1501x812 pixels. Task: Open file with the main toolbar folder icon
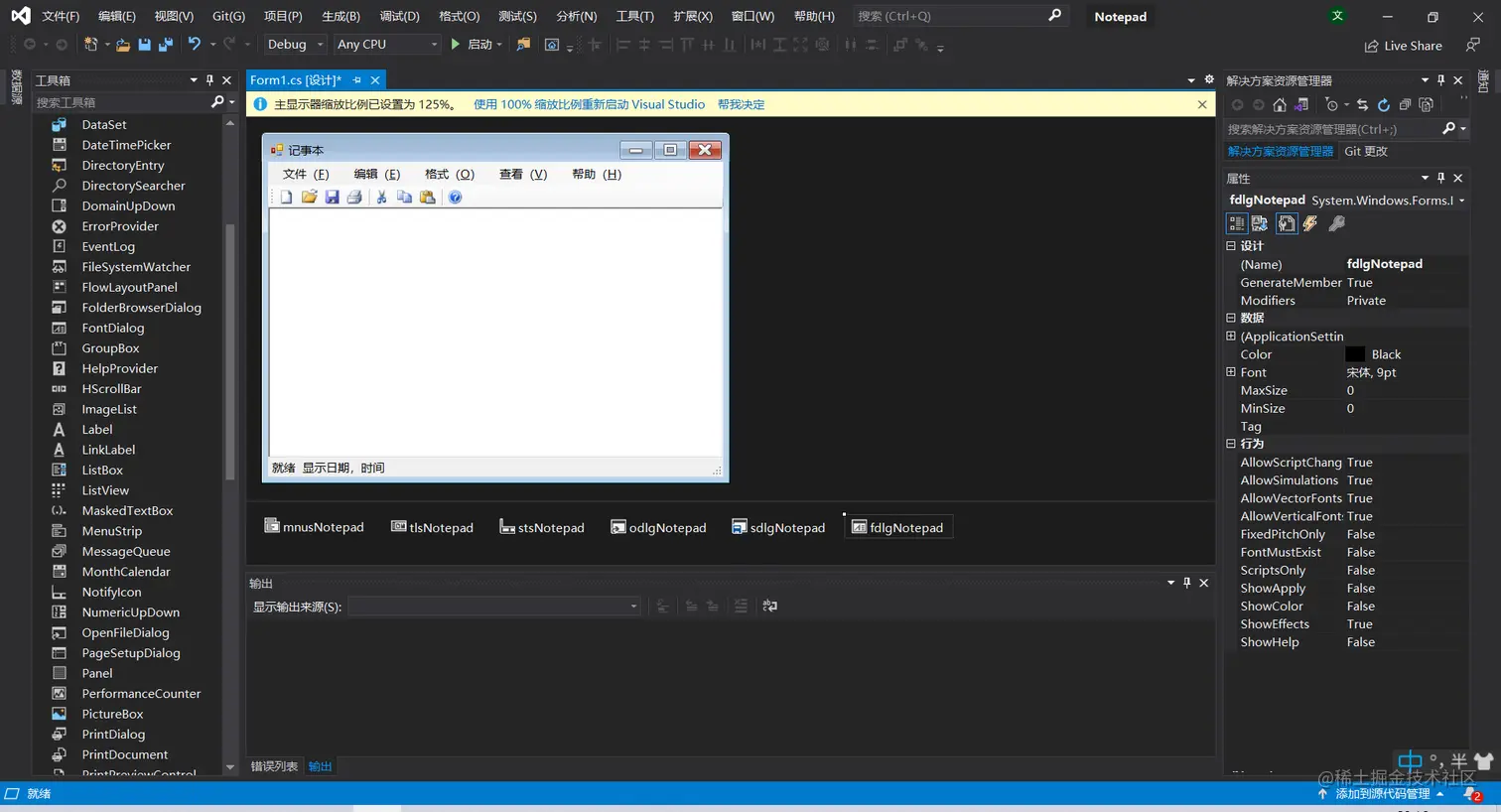pyautogui.click(x=123, y=45)
